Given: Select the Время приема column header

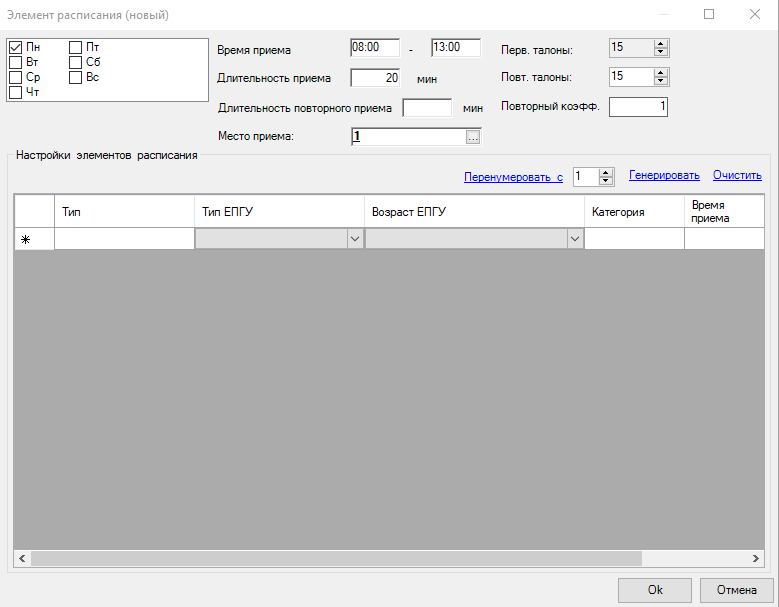Looking at the screenshot, I should (x=724, y=212).
